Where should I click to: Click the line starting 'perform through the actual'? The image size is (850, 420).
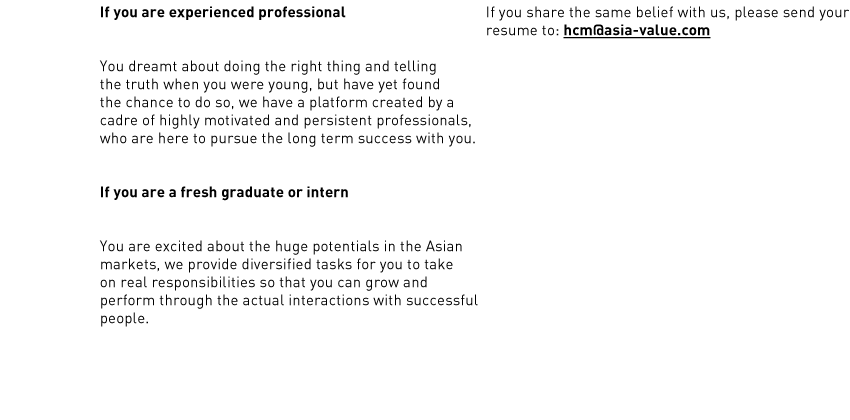point(288,300)
